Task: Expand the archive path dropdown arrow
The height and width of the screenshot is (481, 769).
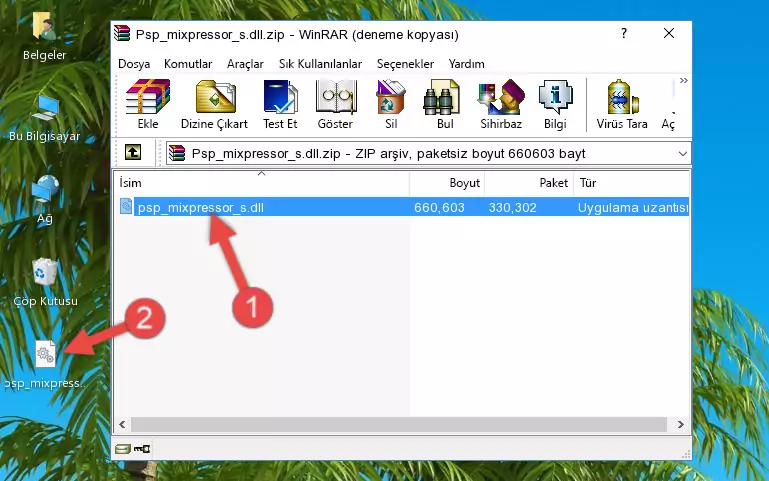Action: [682, 153]
